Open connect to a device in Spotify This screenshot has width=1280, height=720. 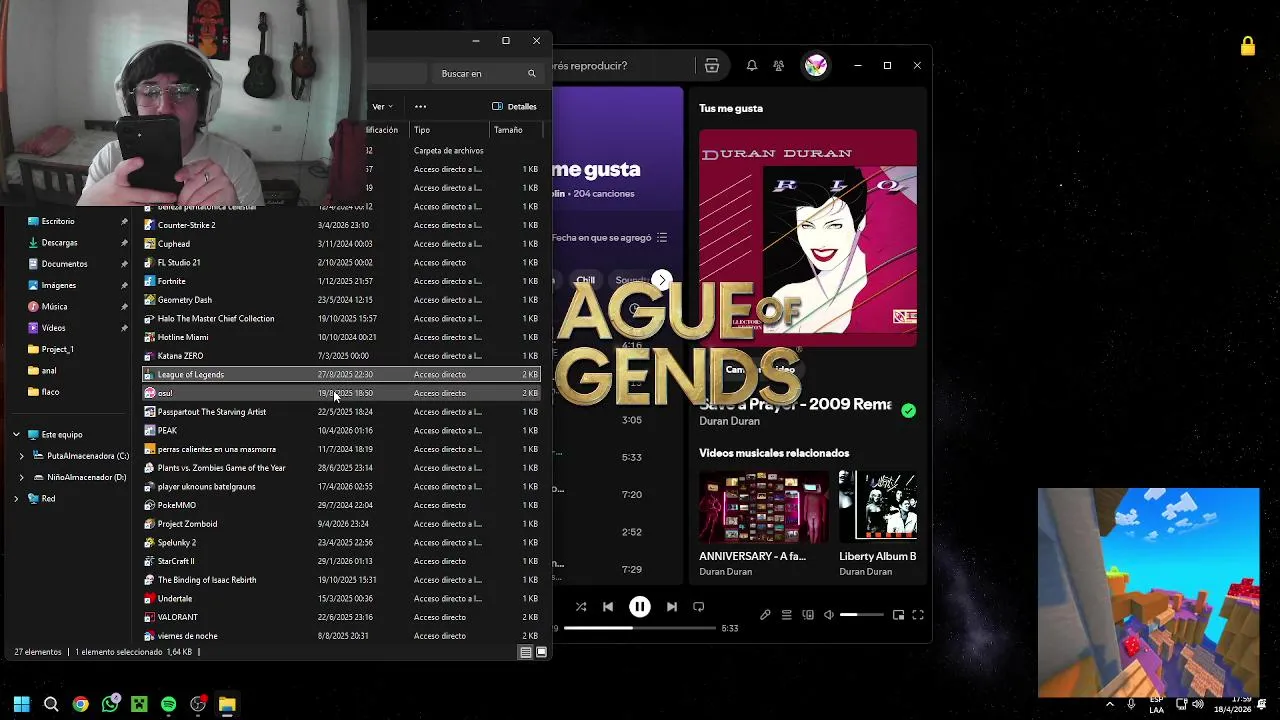[808, 615]
